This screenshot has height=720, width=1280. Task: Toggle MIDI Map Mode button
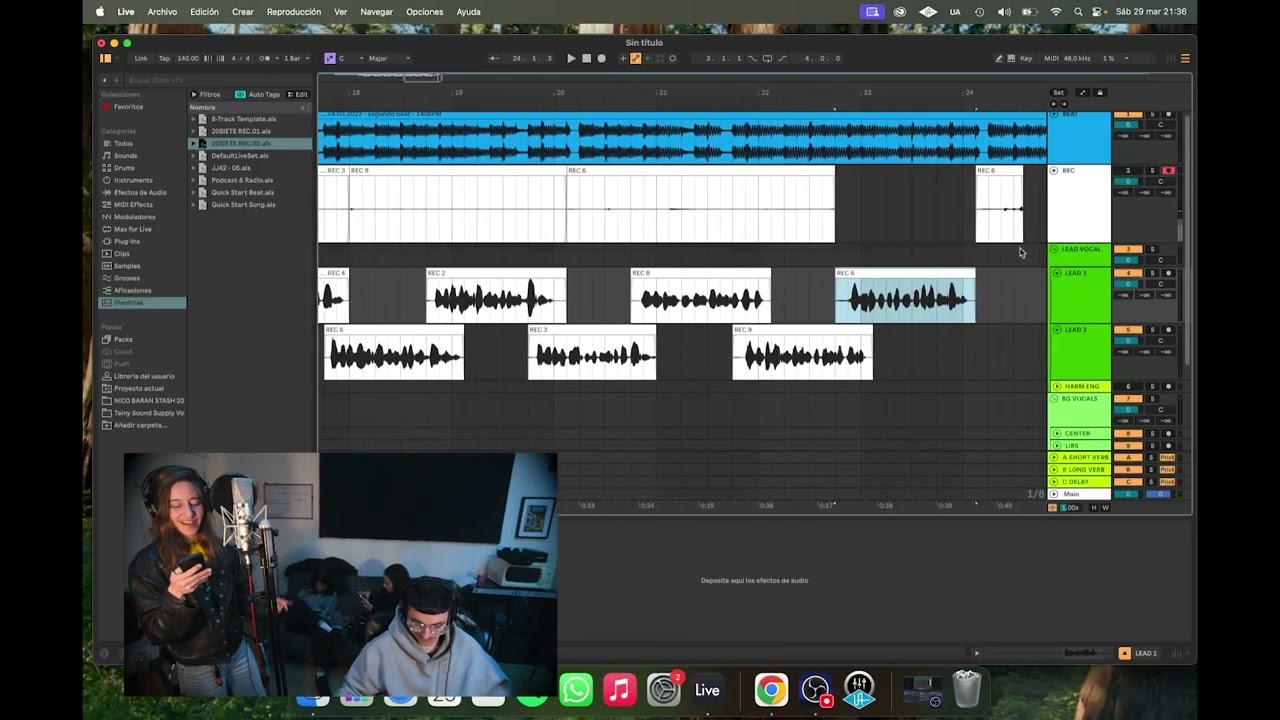click(1051, 58)
